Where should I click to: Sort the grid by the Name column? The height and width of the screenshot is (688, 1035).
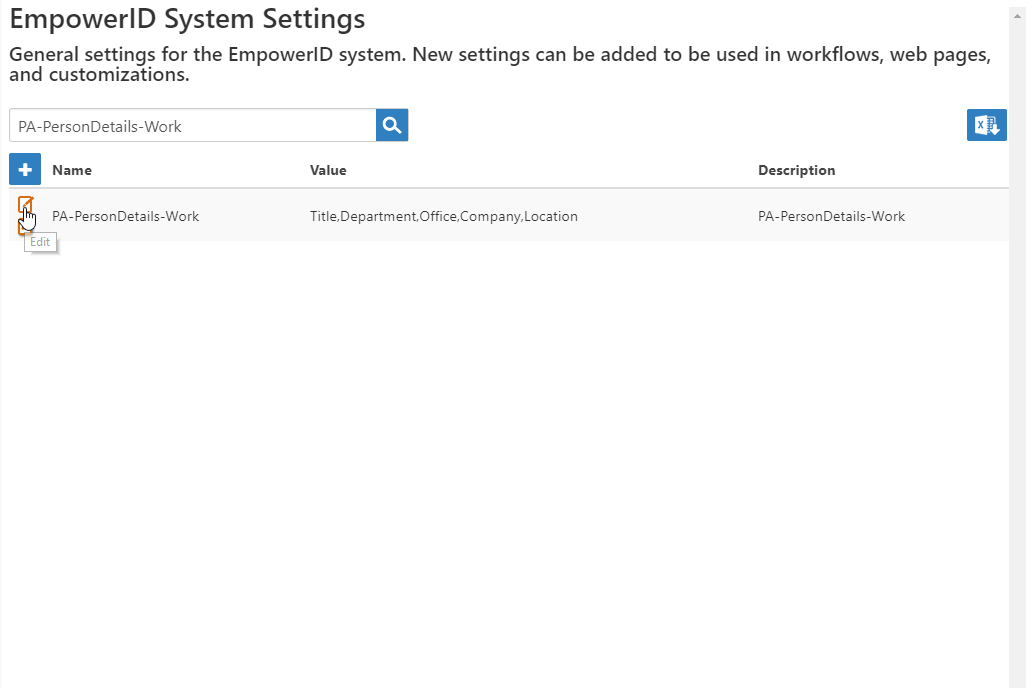click(x=72, y=170)
